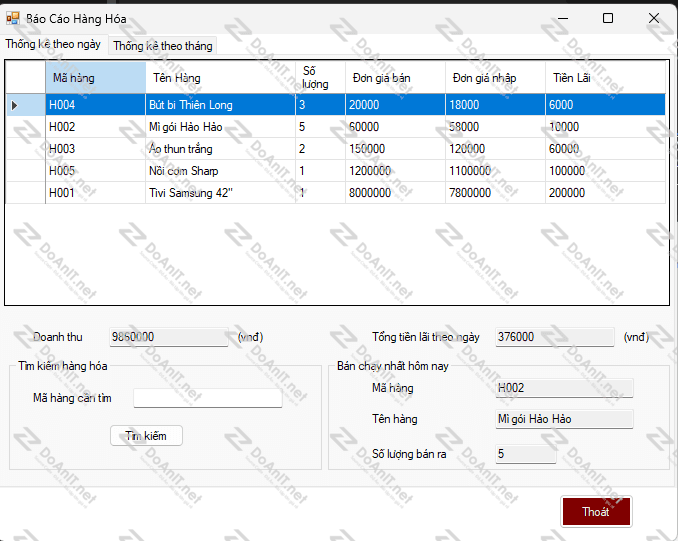Select the 'Thống kê theo ngày' tab
Image resolution: width=678 pixels, height=541 pixels.
coord(53,45)
